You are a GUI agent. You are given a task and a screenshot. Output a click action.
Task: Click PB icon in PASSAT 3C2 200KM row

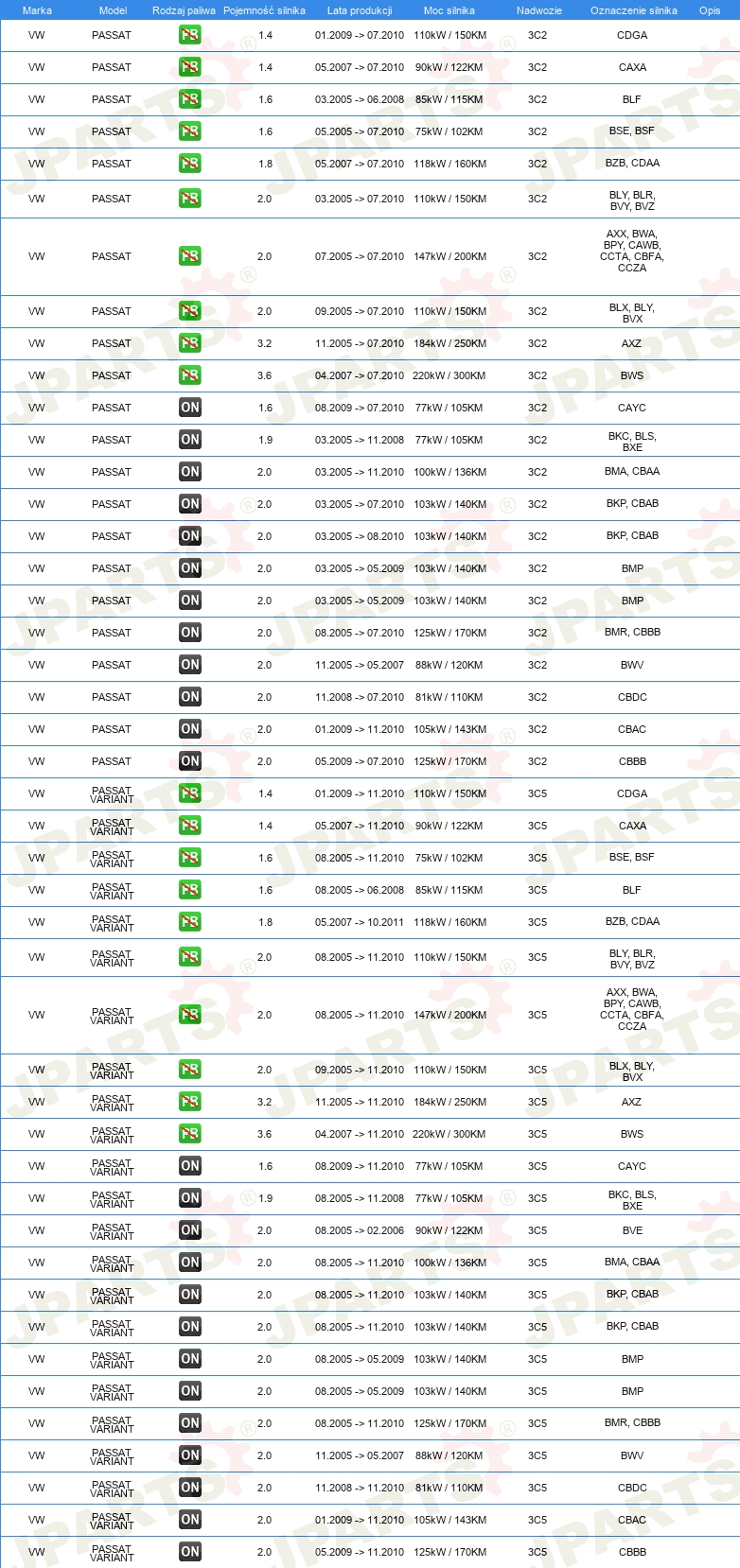(x=190, y=256)
